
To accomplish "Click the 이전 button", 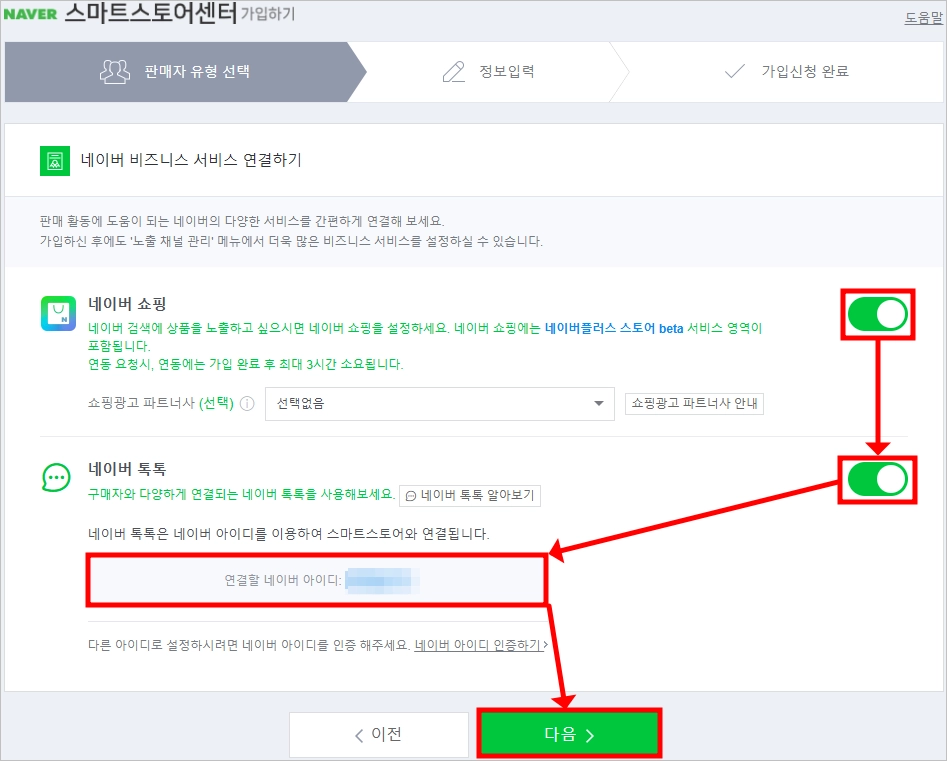I will 379,734.
